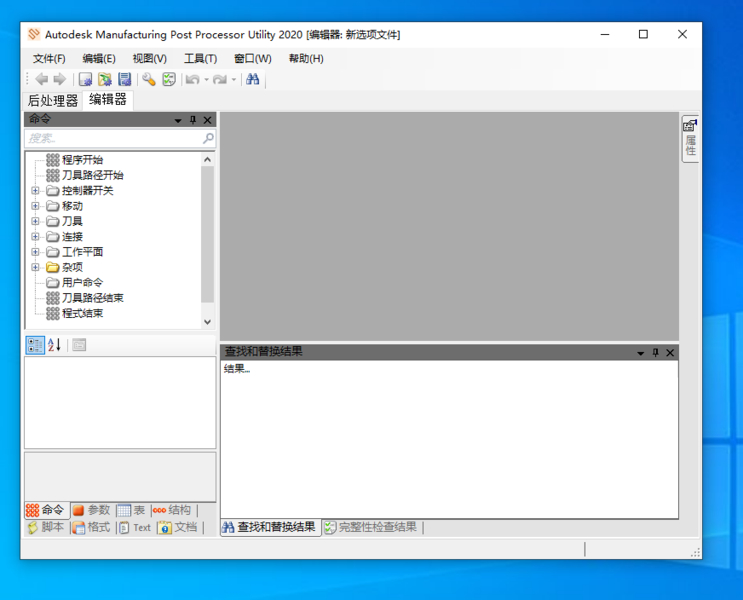Pin the 命令 panel with pushpin icon
This screenshot has height=600, width=743.
tap(193, 120)
